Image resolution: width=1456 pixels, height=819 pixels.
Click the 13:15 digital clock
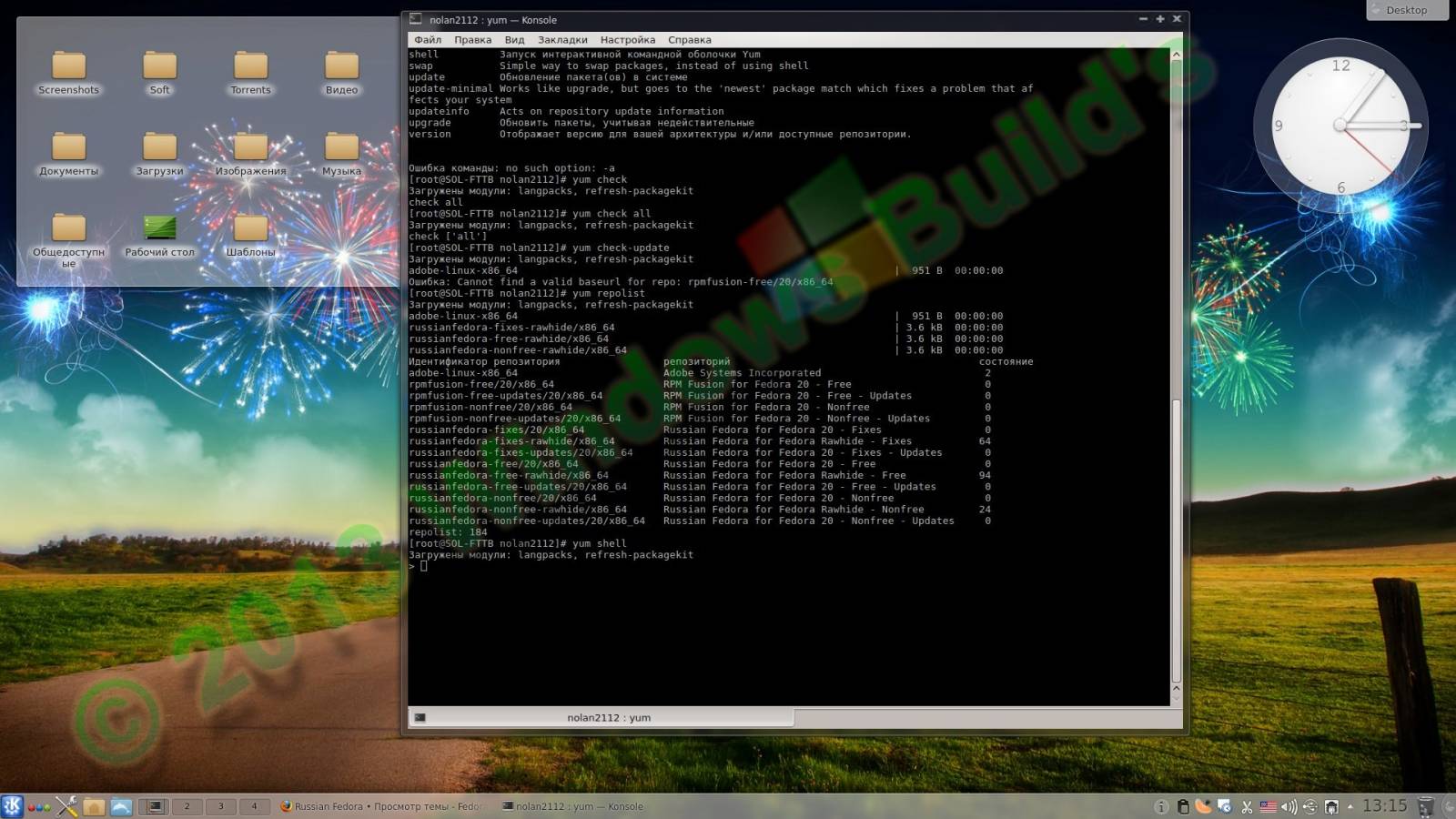tap(1384, 805)
